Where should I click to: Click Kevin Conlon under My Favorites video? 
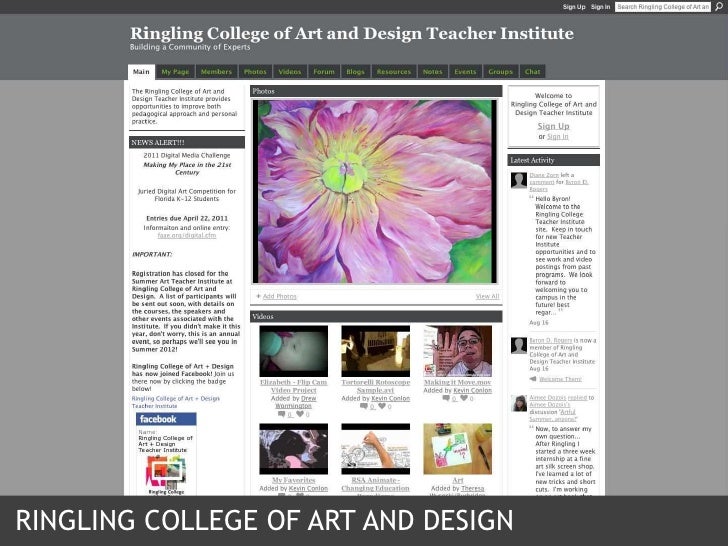pos(308,488)
